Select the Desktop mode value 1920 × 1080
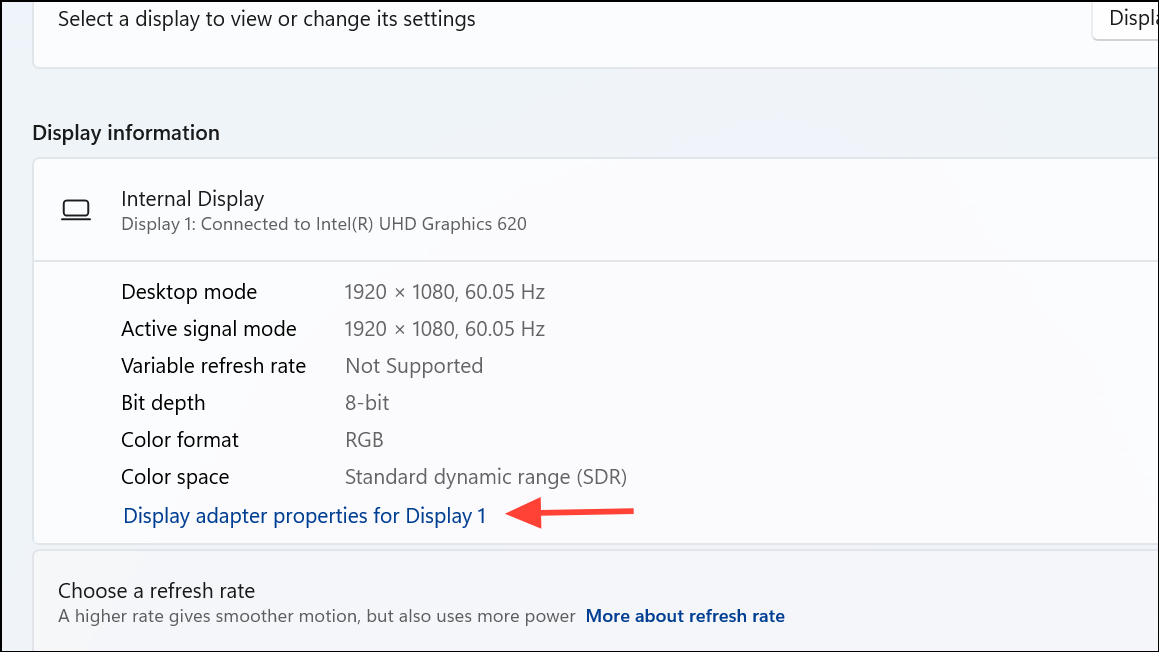This screenshot has width=1159, height=652. coord(444,291)
